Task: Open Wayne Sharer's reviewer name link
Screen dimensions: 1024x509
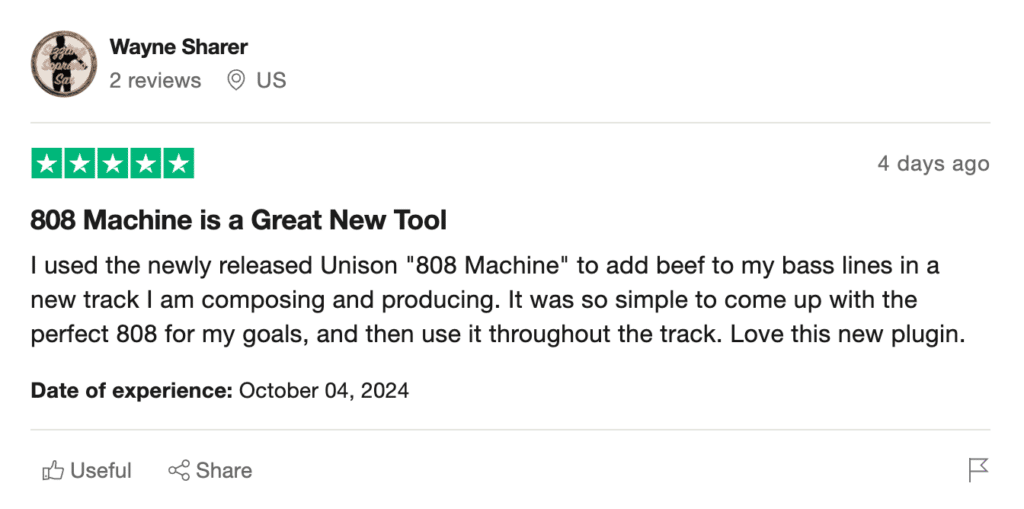Action: coord(178,47)
